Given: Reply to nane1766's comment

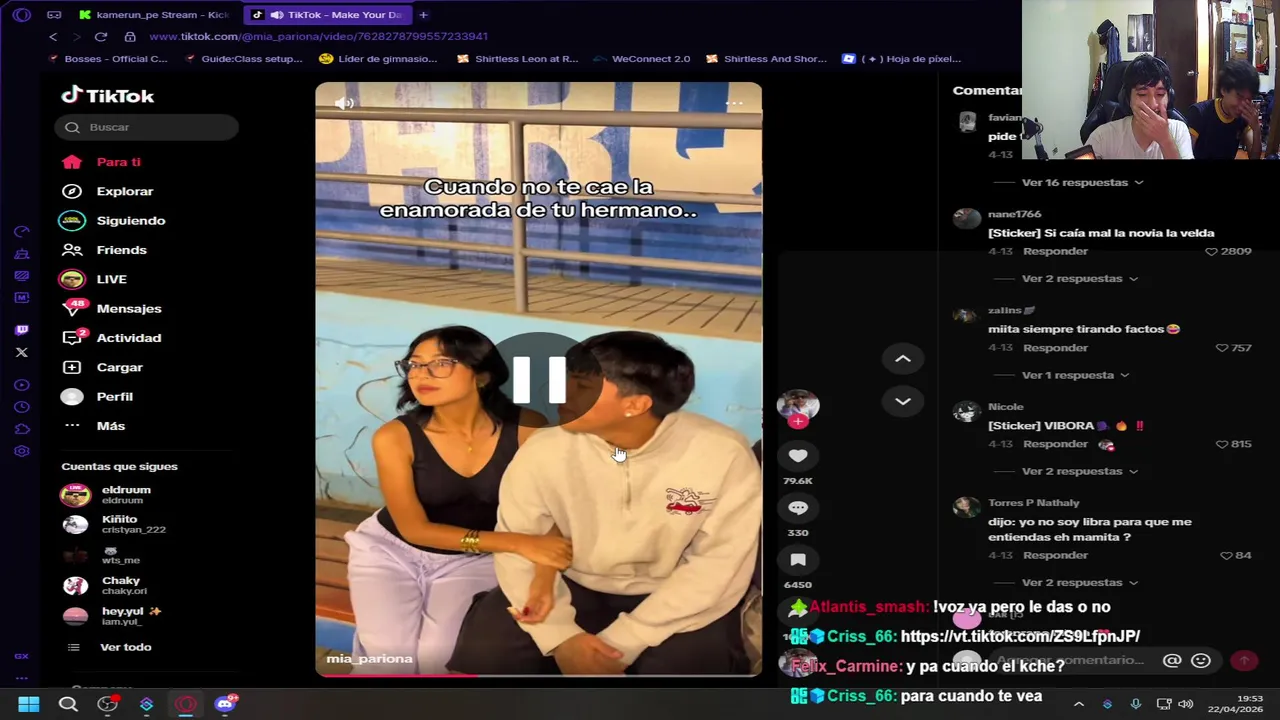Looking at the screenshot, I should 1055,252.
